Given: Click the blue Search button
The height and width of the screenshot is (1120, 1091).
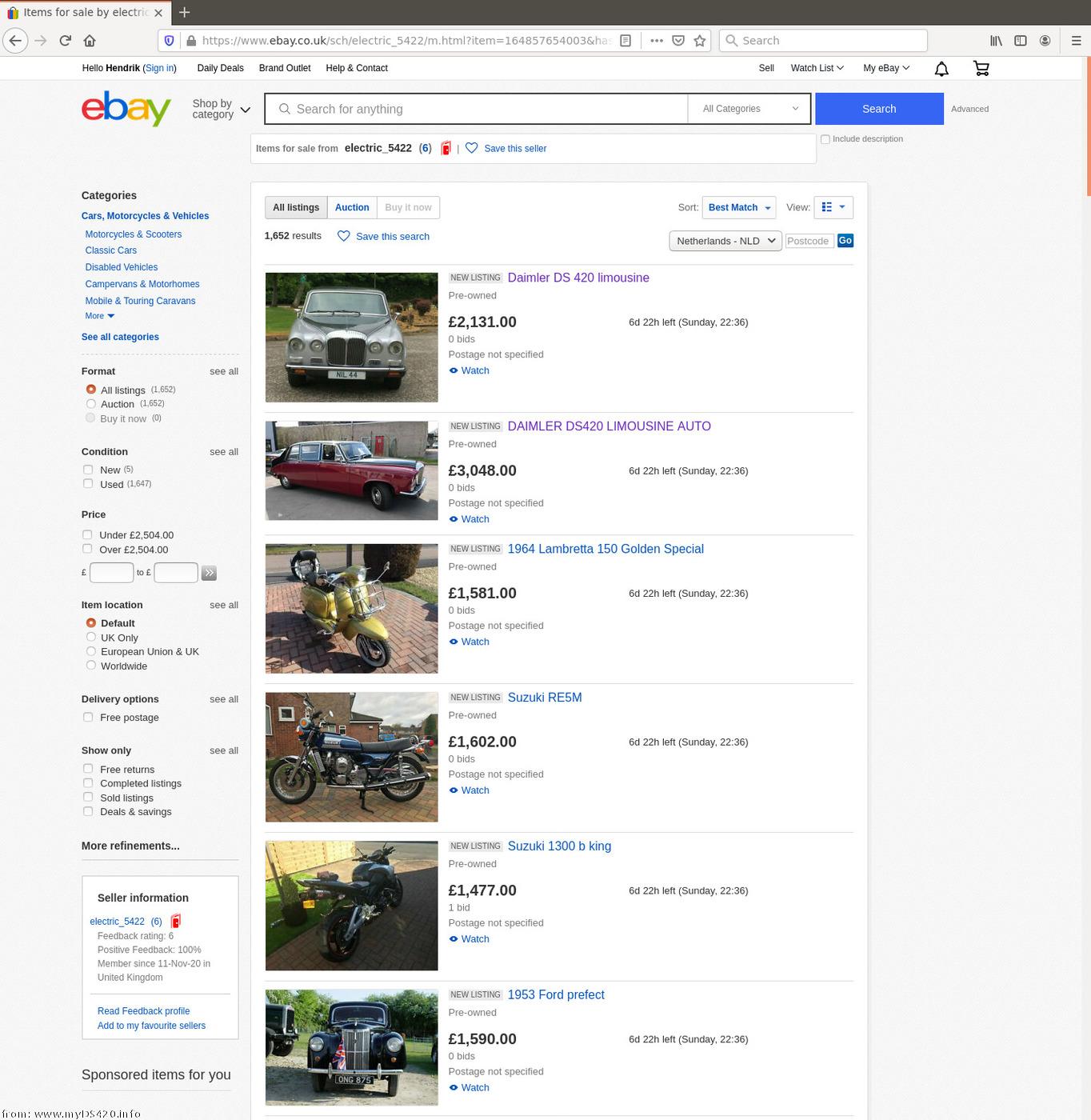Looking at the screenshot, I should [879, 109].
